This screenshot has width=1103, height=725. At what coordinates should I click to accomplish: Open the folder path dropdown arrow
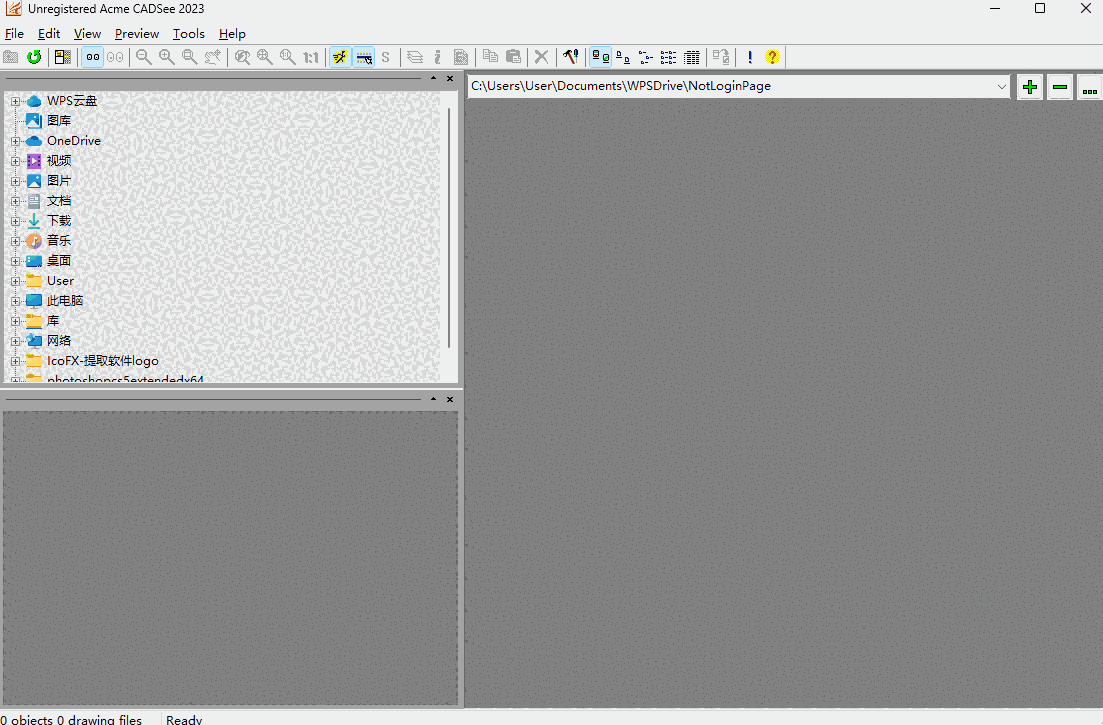[1002, 87]
